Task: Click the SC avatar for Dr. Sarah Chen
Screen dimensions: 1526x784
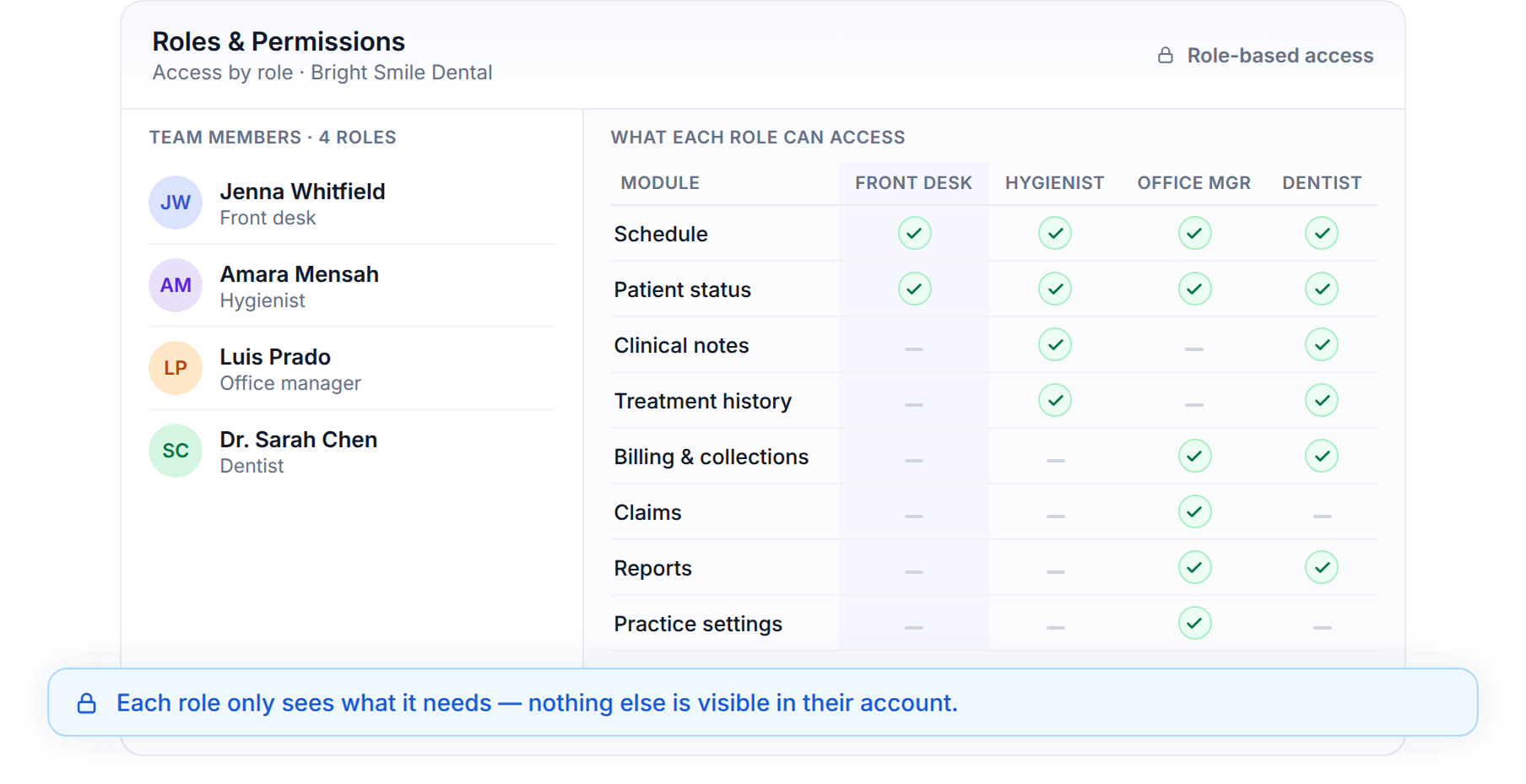Action: pyautogui.click(x=176, y=451)
